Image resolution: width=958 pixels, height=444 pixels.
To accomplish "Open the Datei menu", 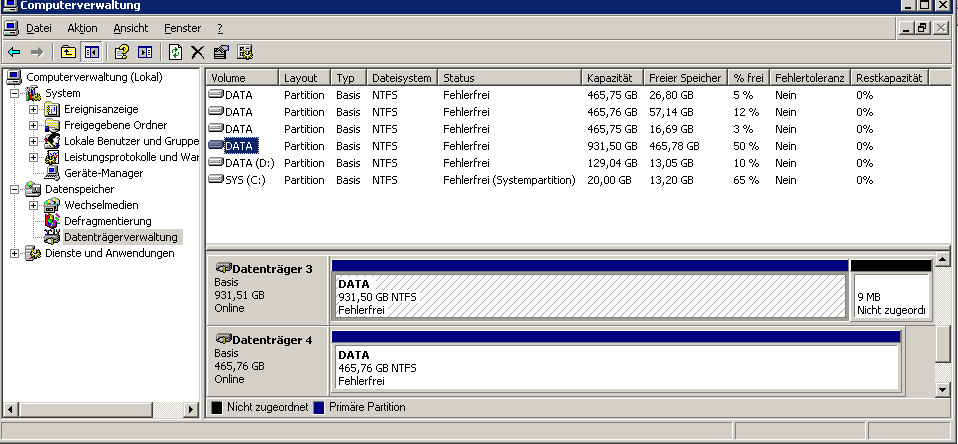I will (x=39, y=28).
